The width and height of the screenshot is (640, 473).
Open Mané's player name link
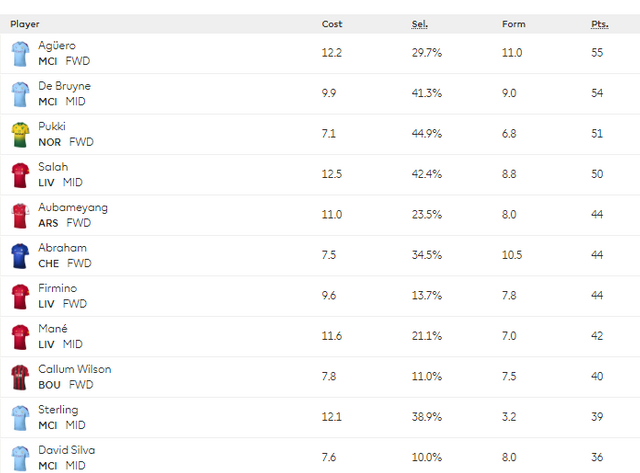tap(53, 329)
